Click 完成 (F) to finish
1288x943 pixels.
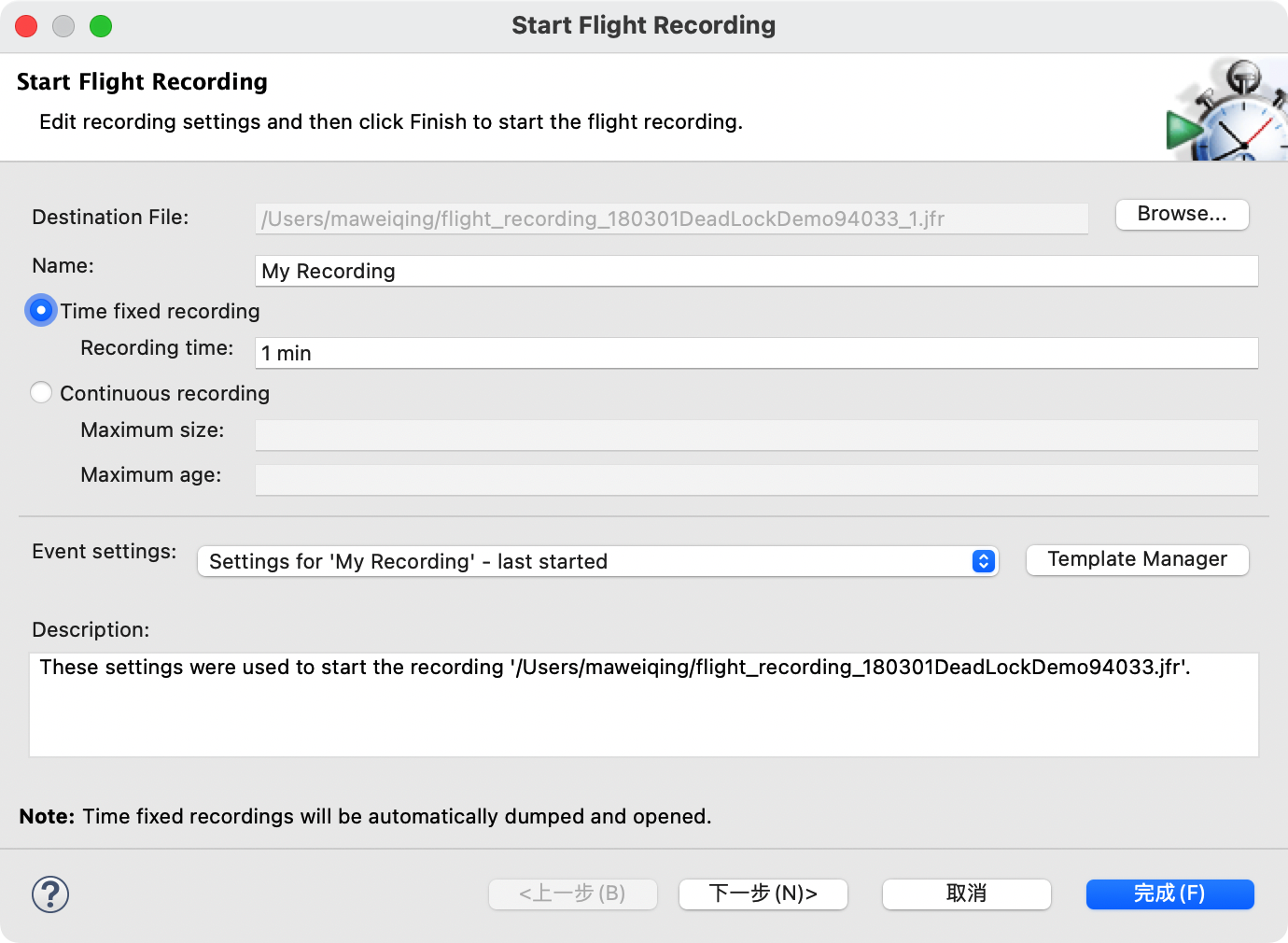coord(1169,894)
